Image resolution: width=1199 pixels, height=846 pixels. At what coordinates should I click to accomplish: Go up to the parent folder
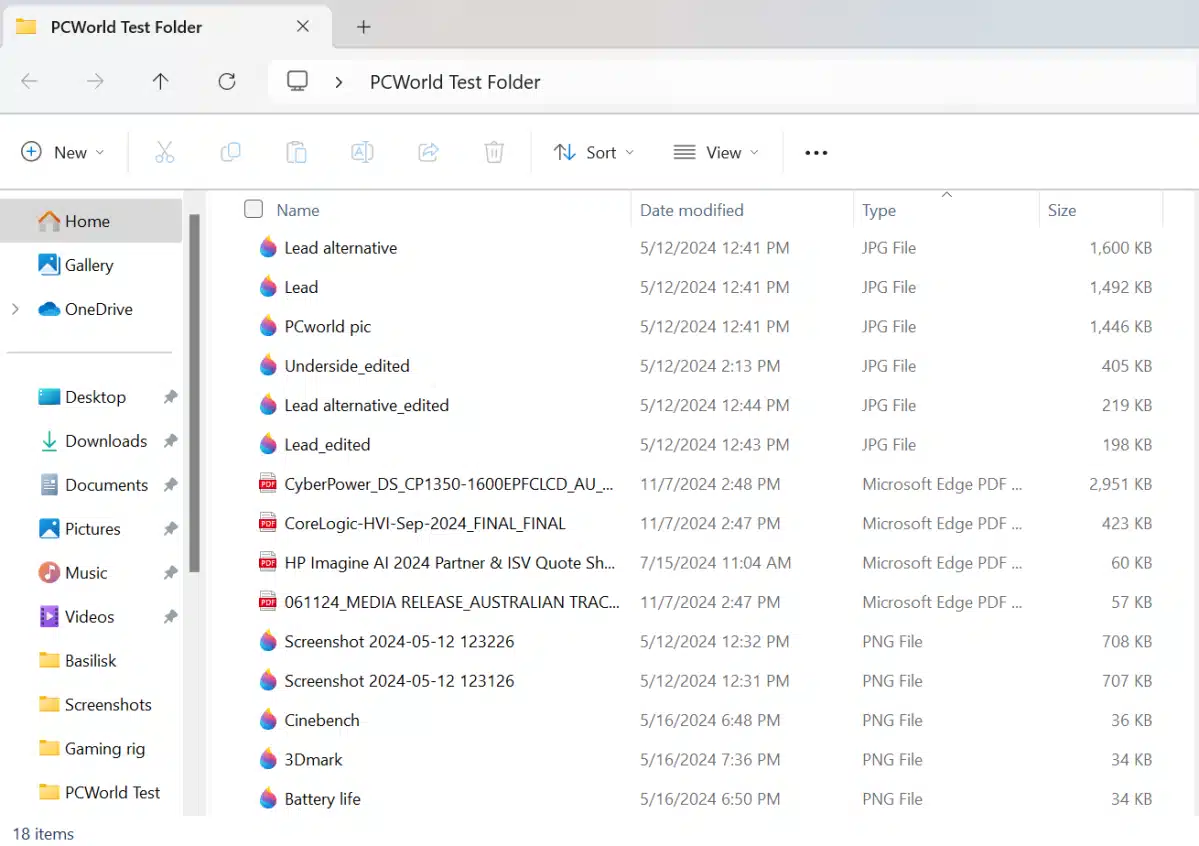pyautogui.click(x=160, y=81)
